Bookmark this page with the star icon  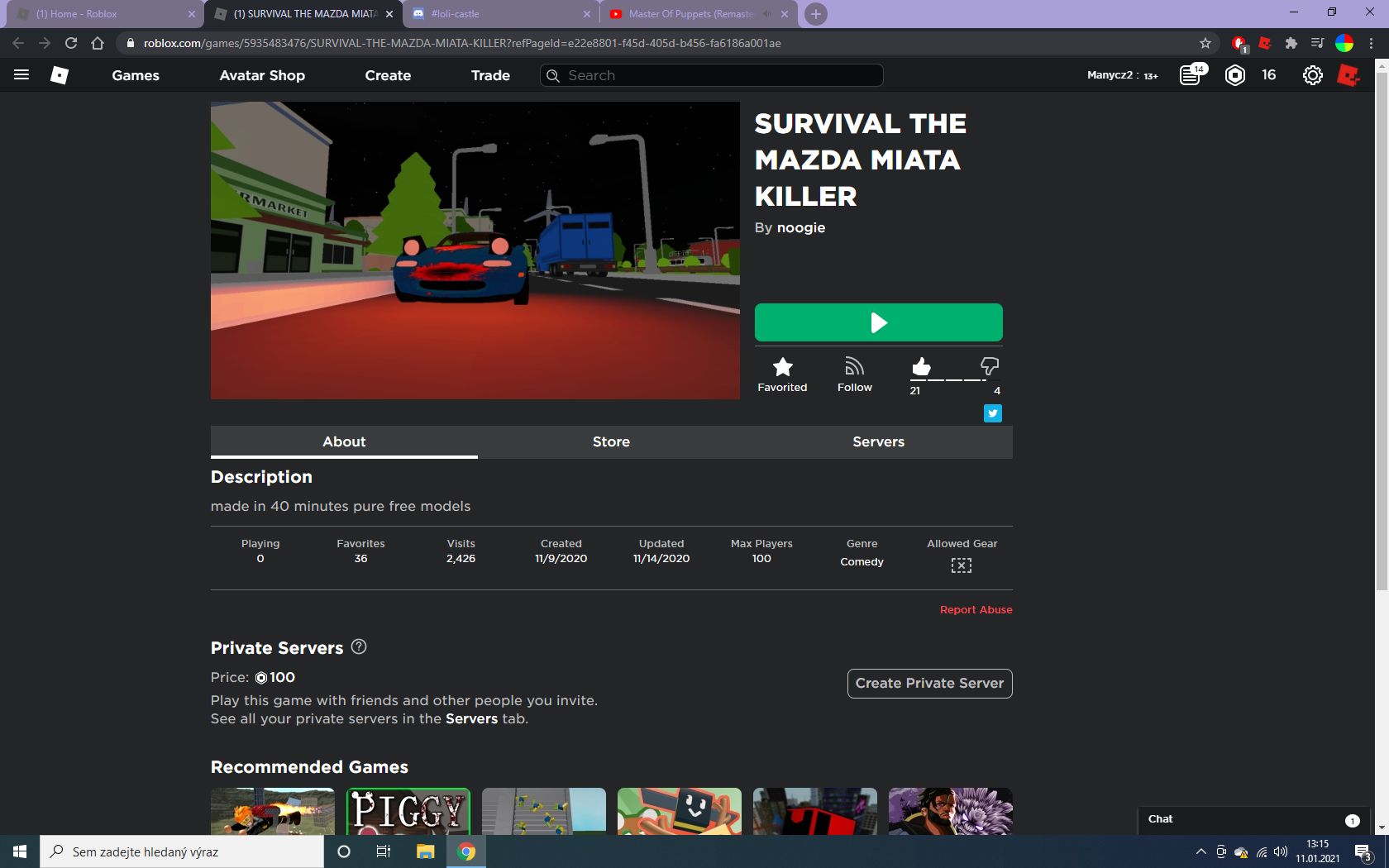tap(1205, 43)
